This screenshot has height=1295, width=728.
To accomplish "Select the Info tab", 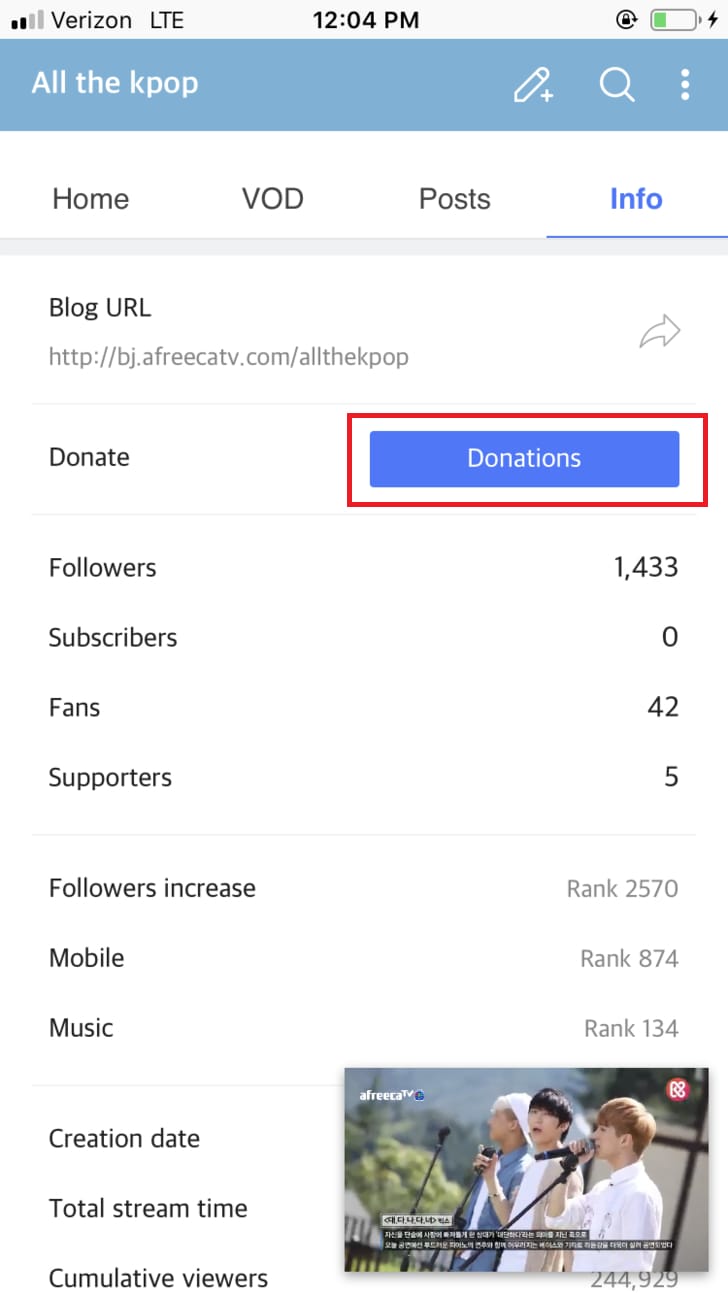I will pos(637,198).
